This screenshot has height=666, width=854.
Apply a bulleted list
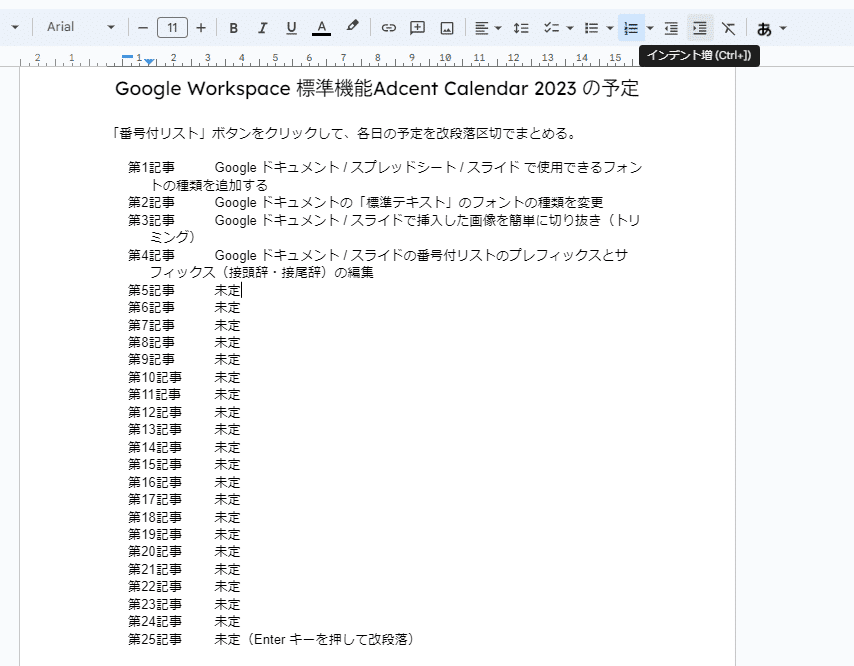[591, 28]
